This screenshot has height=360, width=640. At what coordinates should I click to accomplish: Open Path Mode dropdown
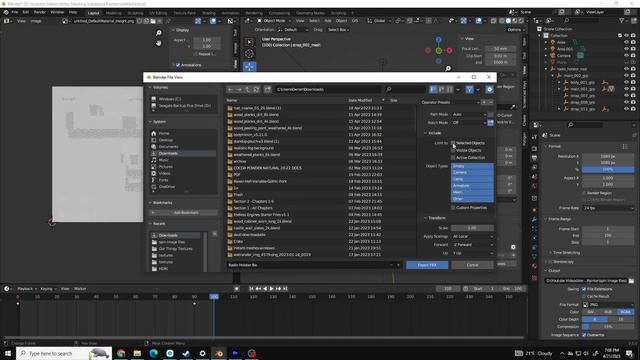pyautogui.click(x=469, y=114)
